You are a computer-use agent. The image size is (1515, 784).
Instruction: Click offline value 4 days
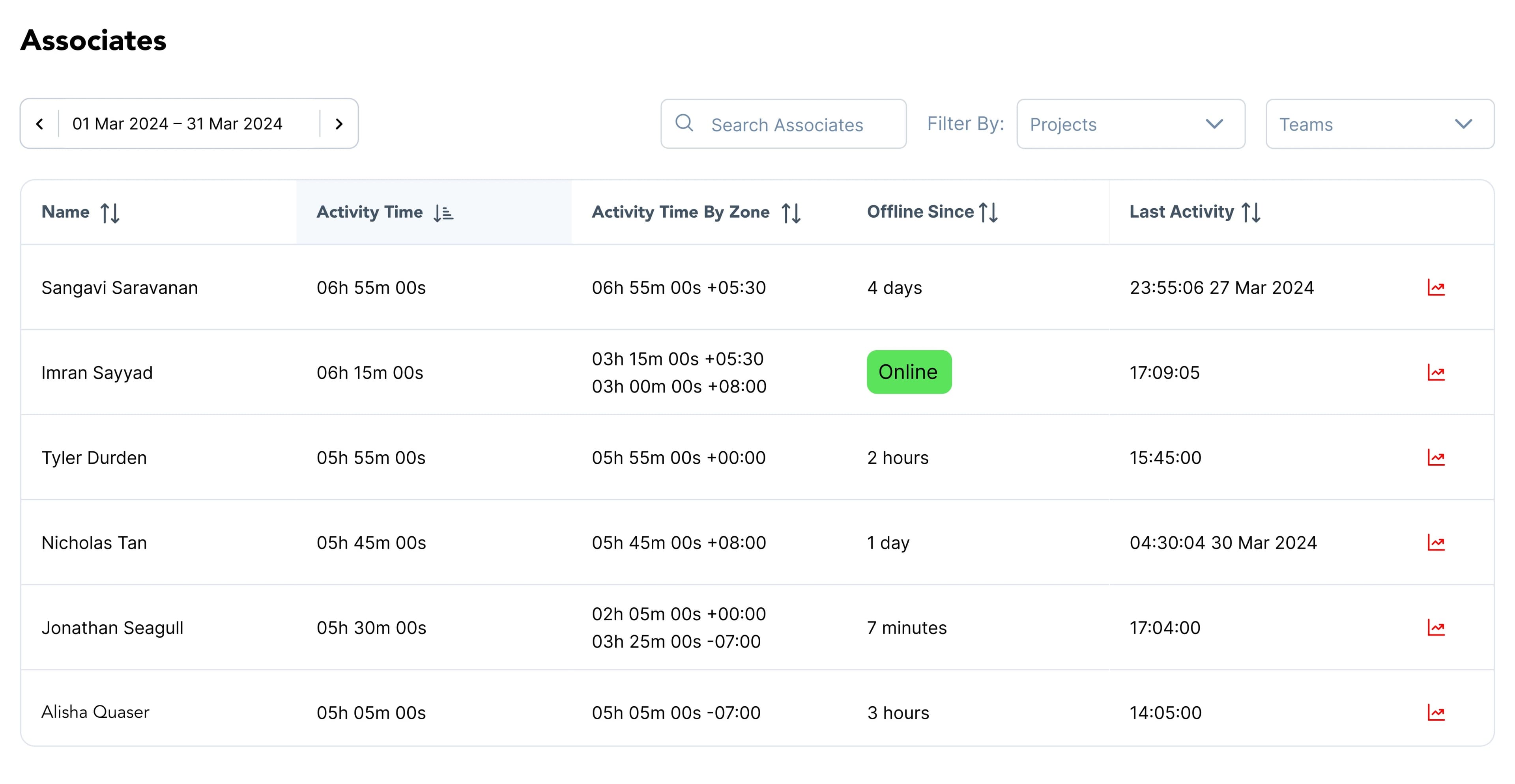click(894, 288)
